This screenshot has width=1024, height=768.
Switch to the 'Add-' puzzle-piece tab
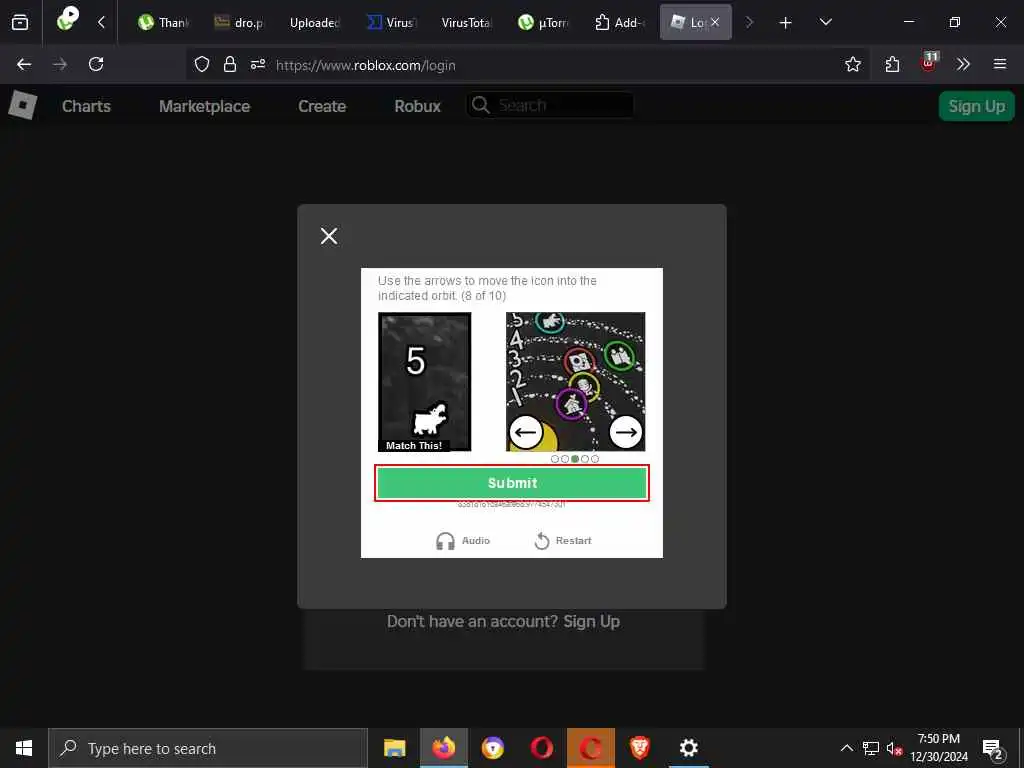[618, 22]
